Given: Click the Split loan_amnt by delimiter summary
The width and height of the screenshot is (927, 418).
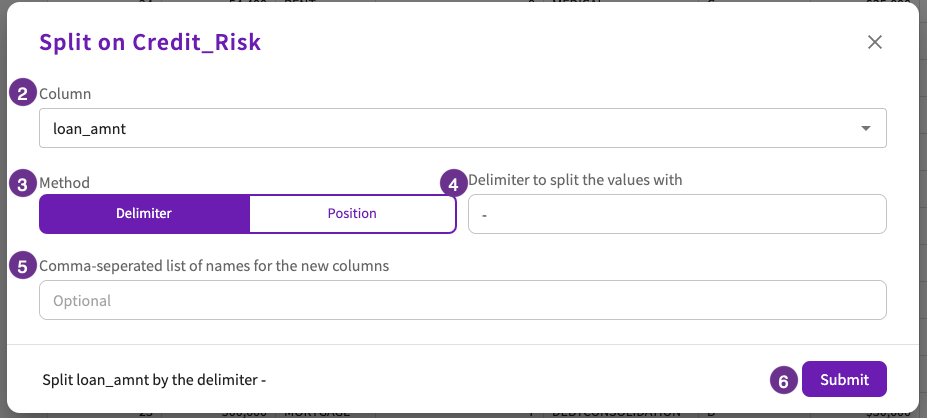Looking at the screenshot, I should 154,380.
